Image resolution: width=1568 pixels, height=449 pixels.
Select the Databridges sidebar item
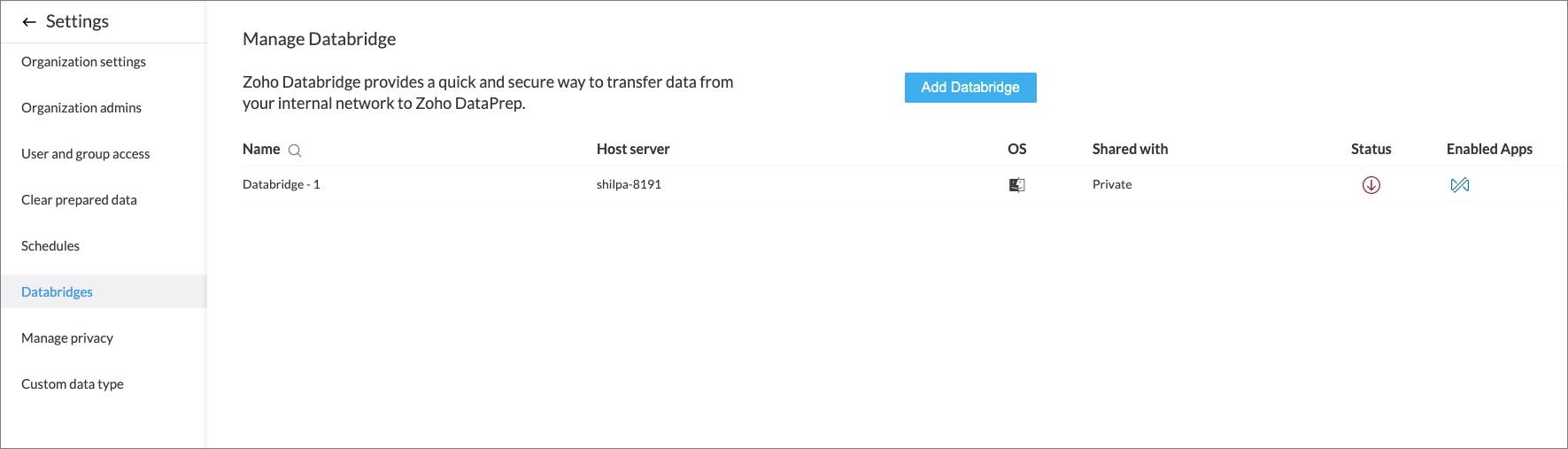[x=57, y=292]
